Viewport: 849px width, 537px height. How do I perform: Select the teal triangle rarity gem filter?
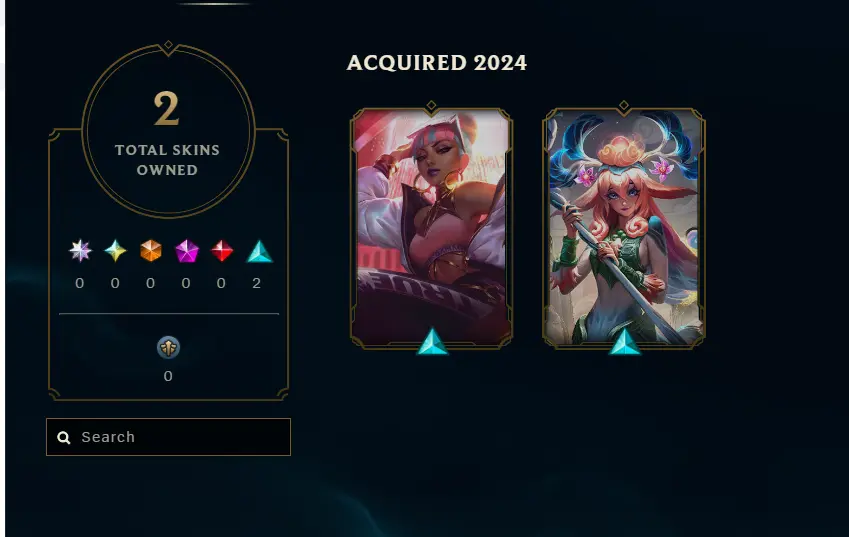click(x=259, y=252)
